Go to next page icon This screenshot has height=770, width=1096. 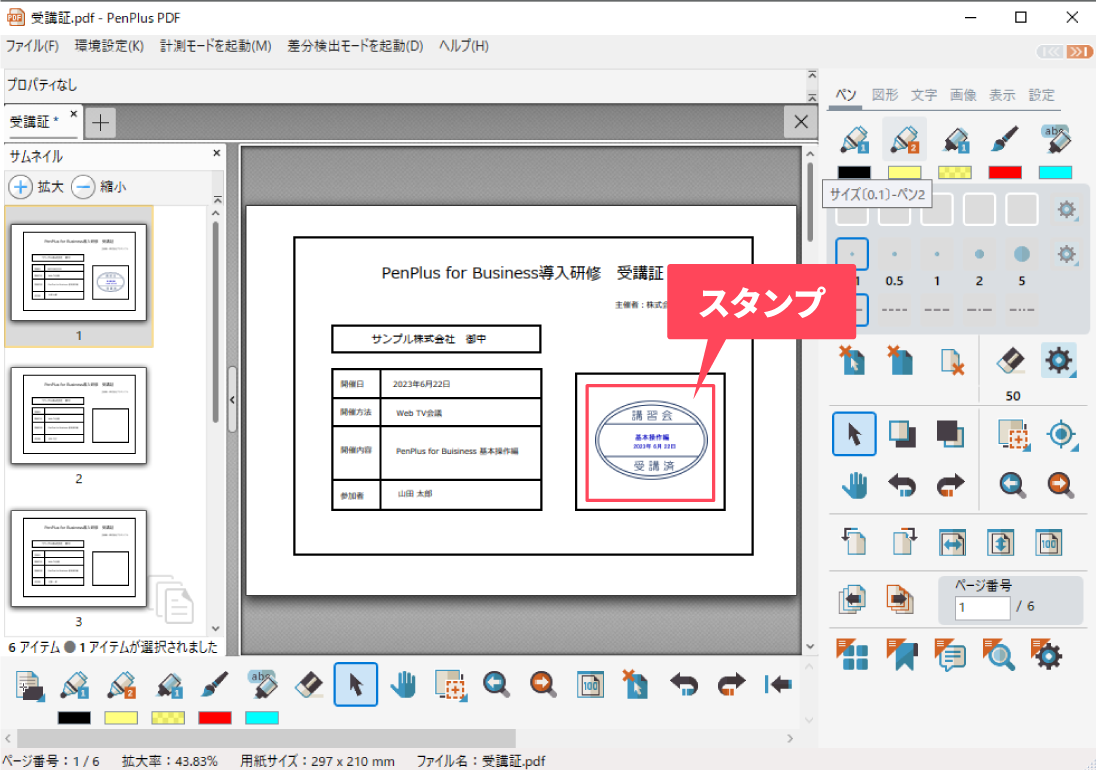click(900, 599)
